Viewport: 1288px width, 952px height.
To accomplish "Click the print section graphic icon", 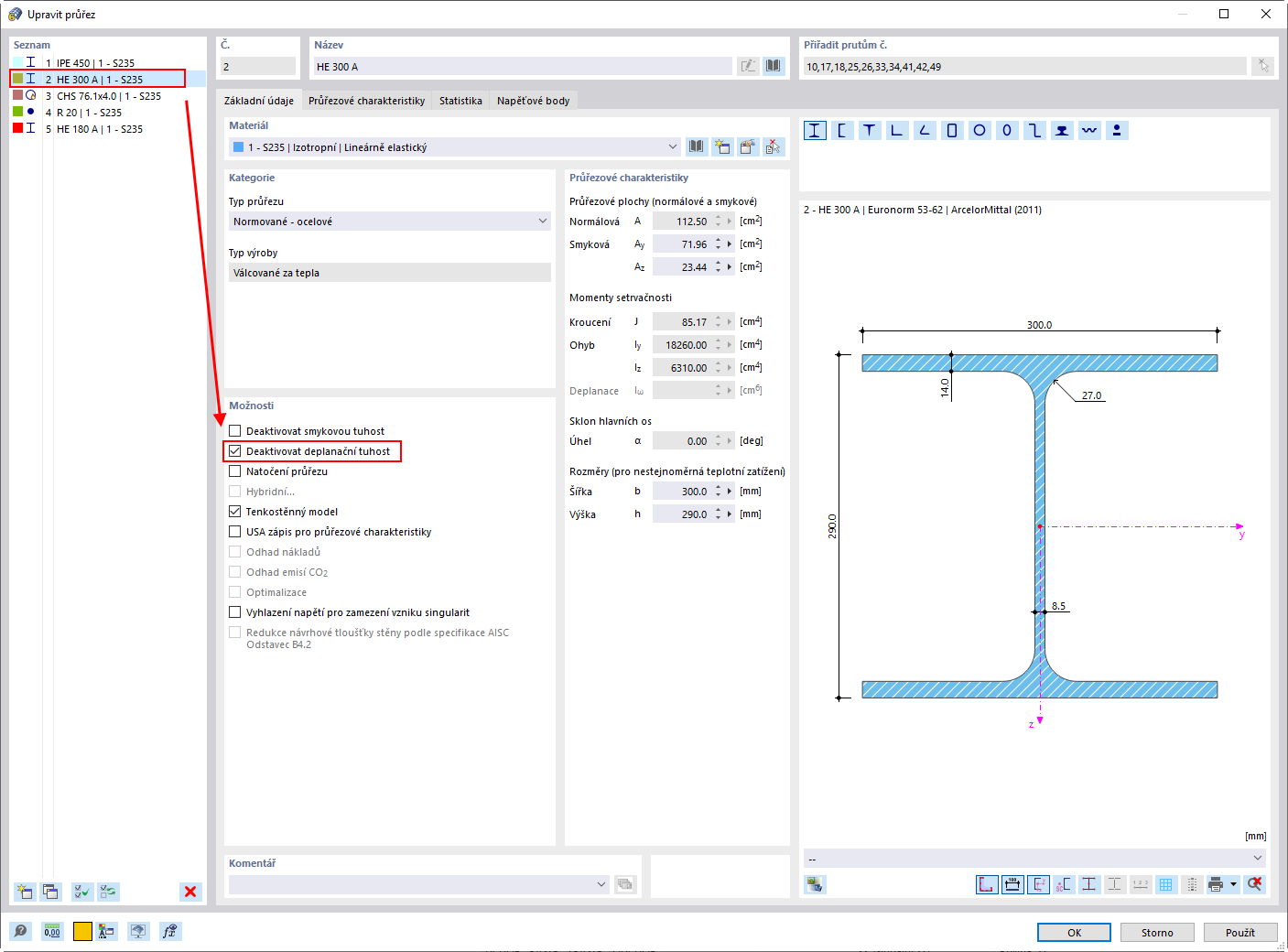I will [1216, 884].
